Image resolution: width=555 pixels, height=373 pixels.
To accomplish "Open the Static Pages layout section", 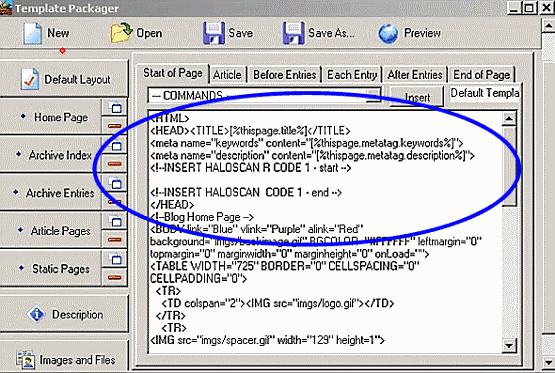I will coord(51,269).
